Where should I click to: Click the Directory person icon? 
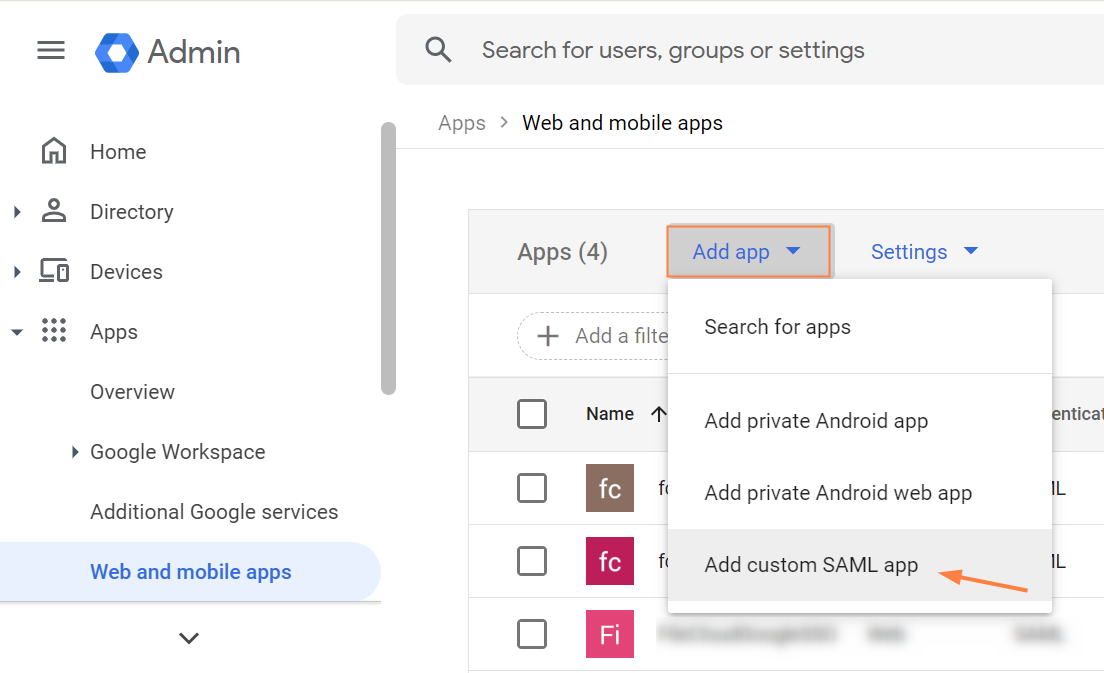click(54, 212)
